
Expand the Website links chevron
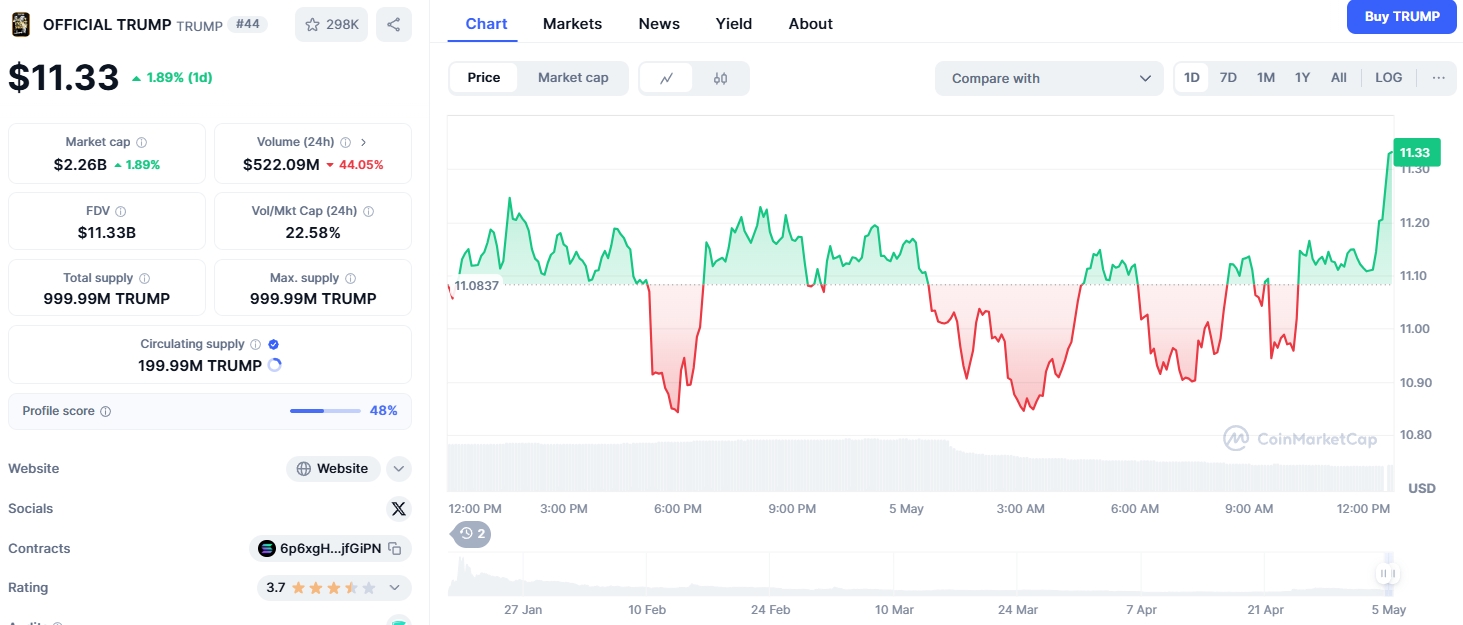[x=399, y=469]
